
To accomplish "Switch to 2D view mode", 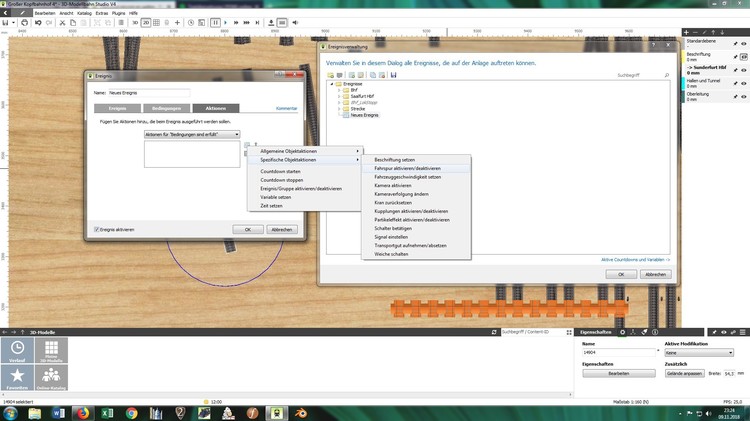I will pos(146,22).
